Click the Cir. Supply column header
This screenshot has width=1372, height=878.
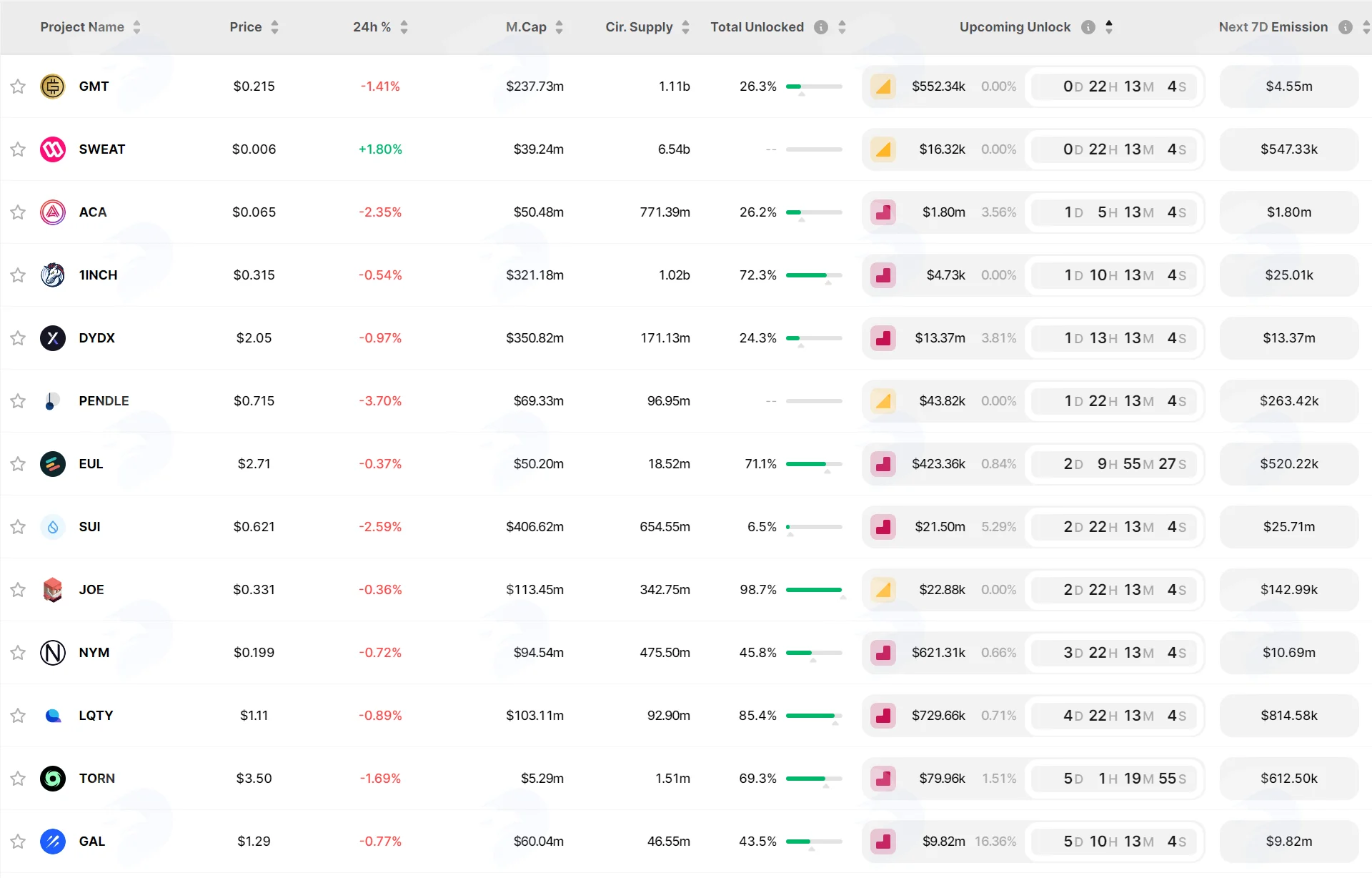639,27
